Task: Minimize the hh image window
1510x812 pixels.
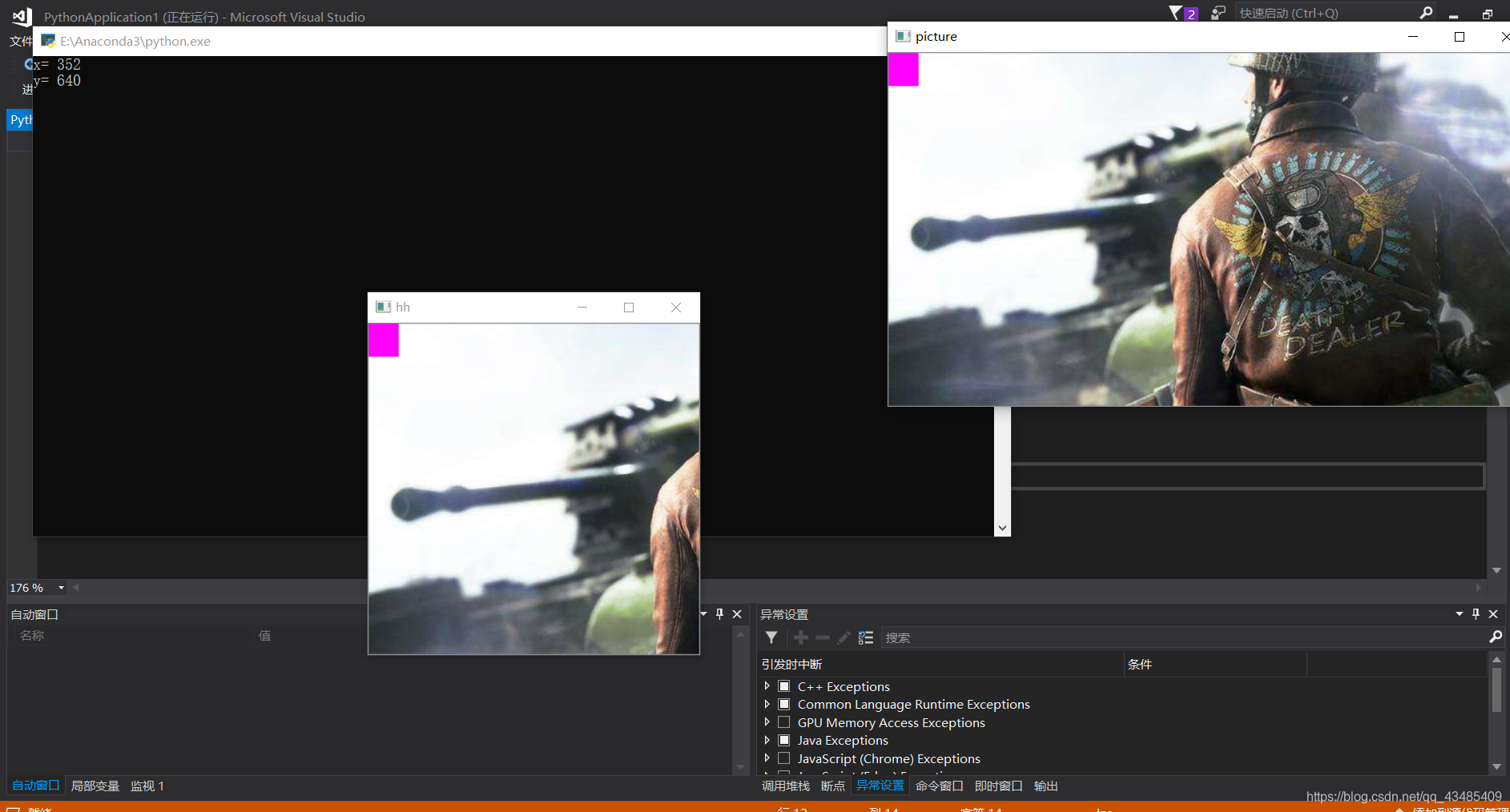Action: click(582, 308)
